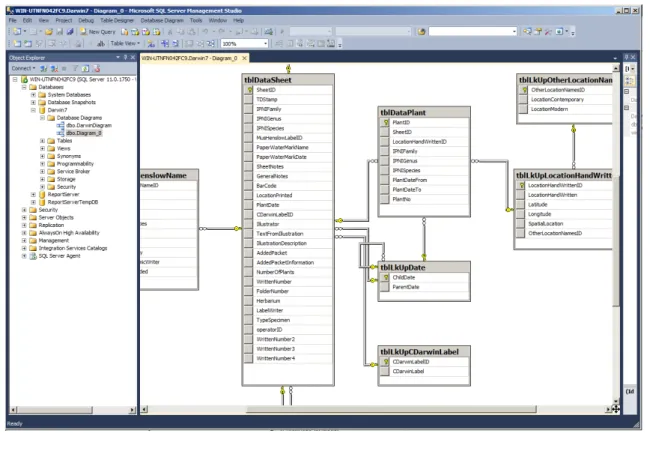
Task: Select the Latitude column in tblLkUpLocationHandWritten
Action: (x=564, y=204)
